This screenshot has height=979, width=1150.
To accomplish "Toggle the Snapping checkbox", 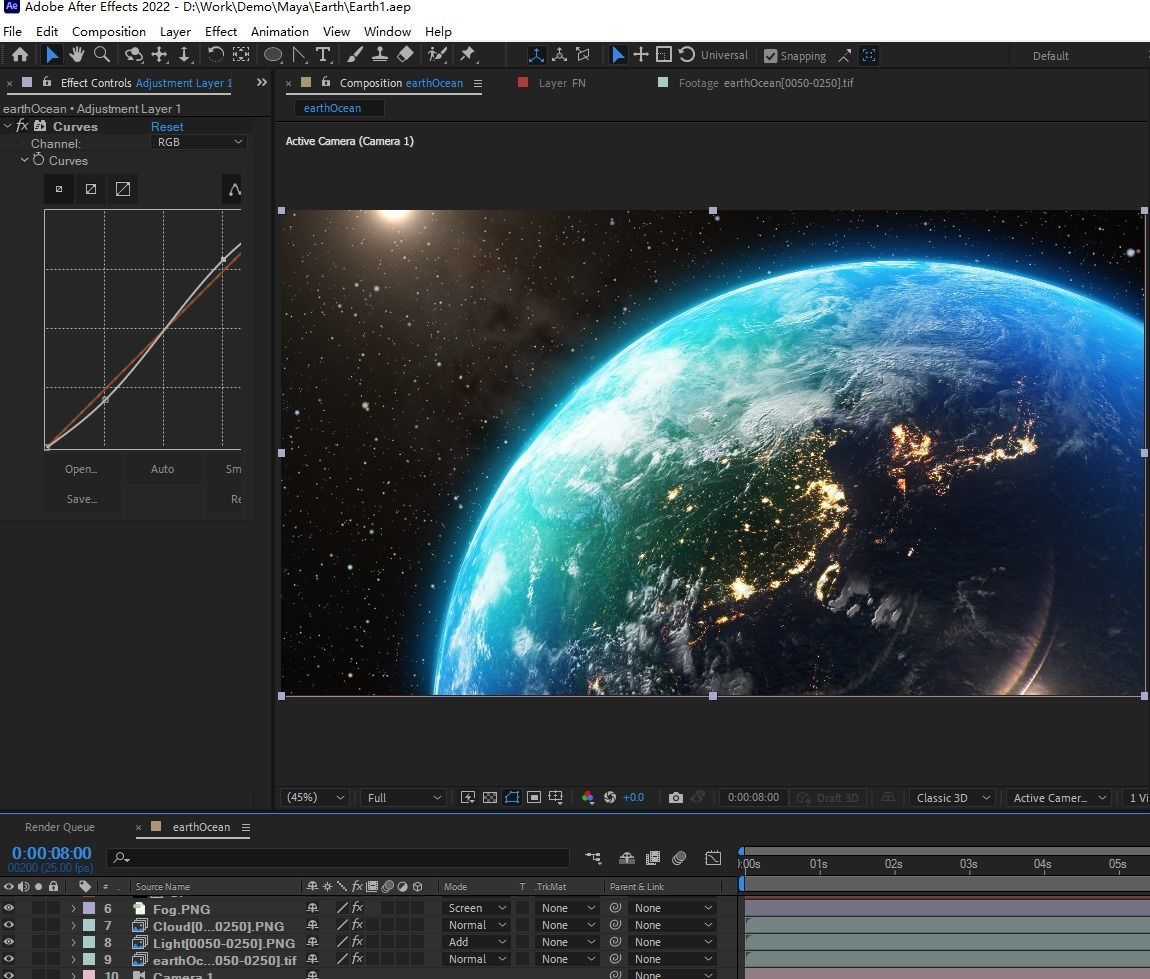I will click(770, 56).
